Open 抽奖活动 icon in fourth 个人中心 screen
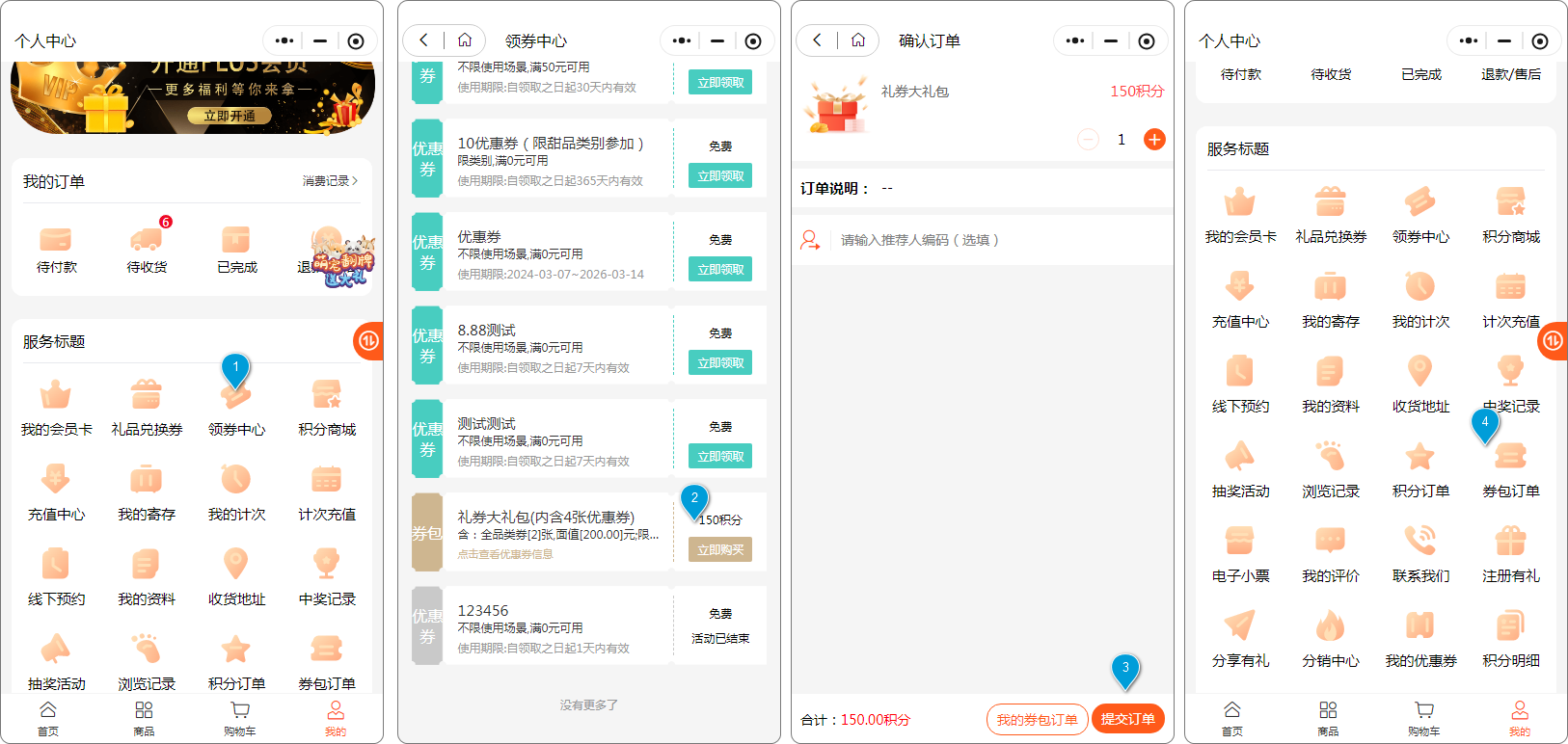 click(1240, 456)
